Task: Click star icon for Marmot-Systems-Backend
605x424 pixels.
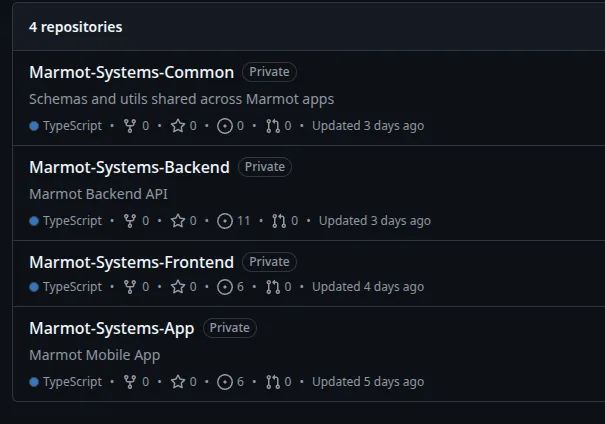Action: [178, 221]
